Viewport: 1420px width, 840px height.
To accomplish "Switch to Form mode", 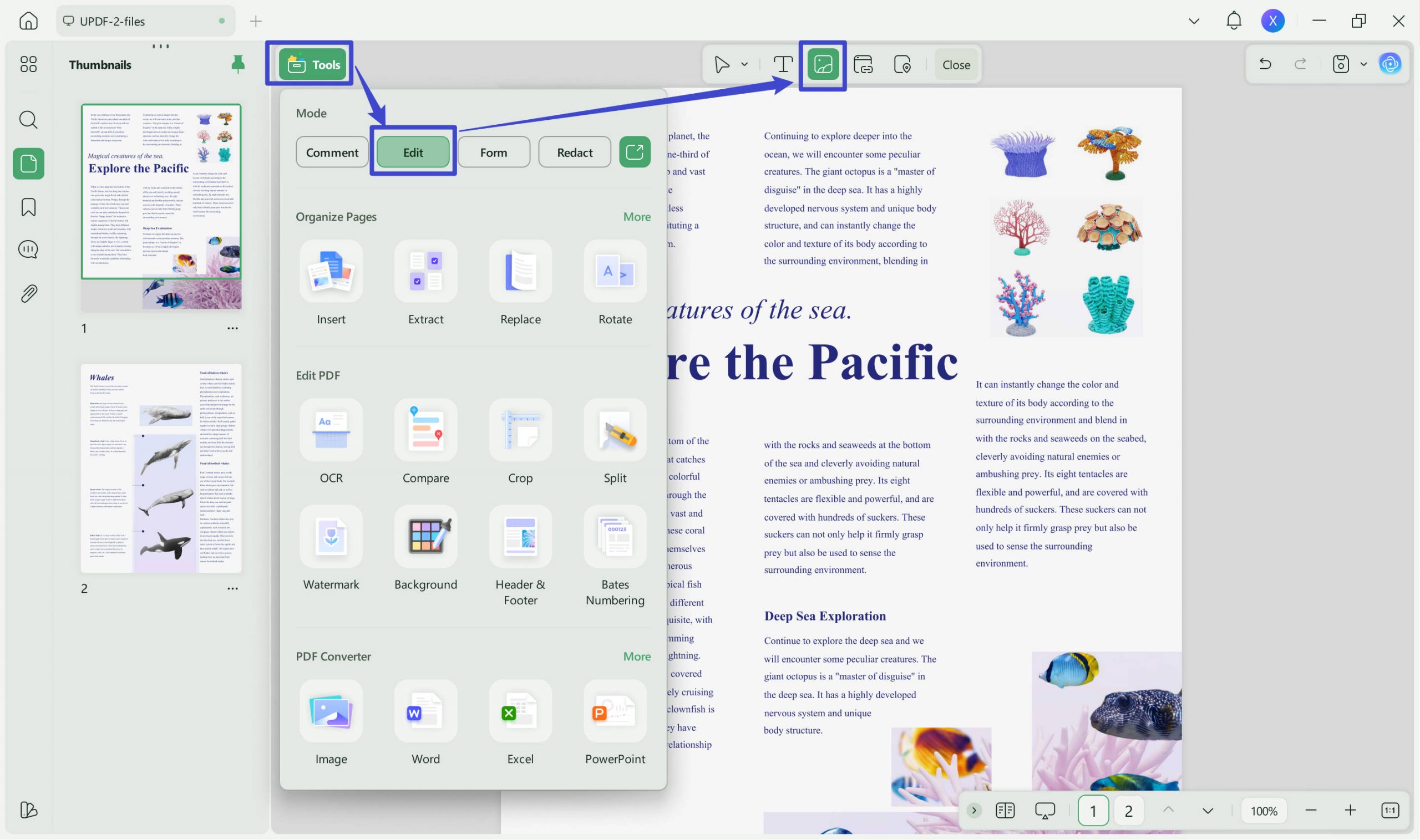I will coord(494,152).
